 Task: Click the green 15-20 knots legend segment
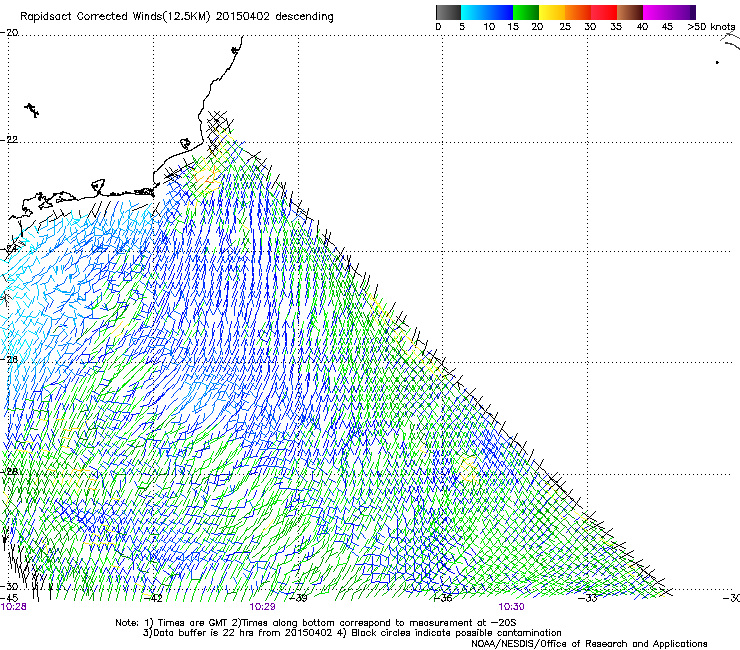point(526,12)
